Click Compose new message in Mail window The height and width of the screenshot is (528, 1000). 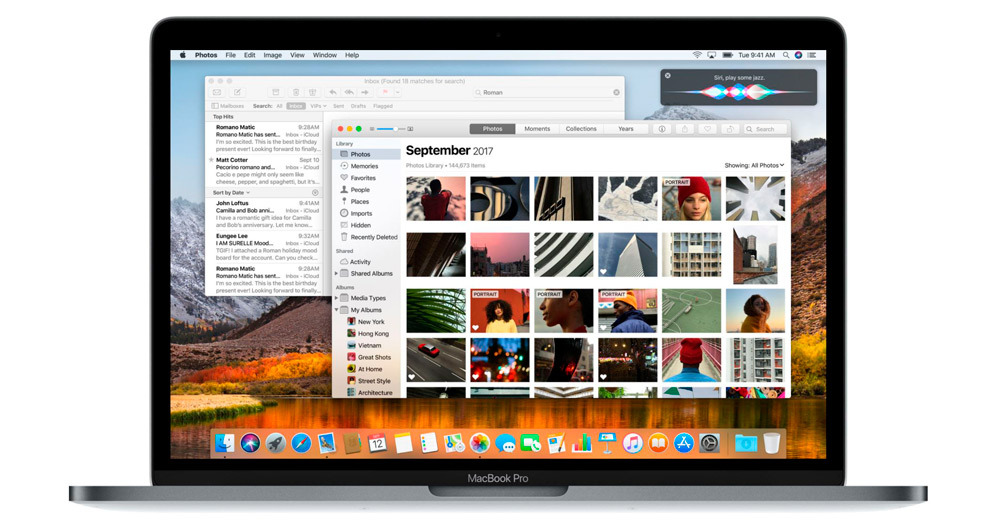pos(237,92)
